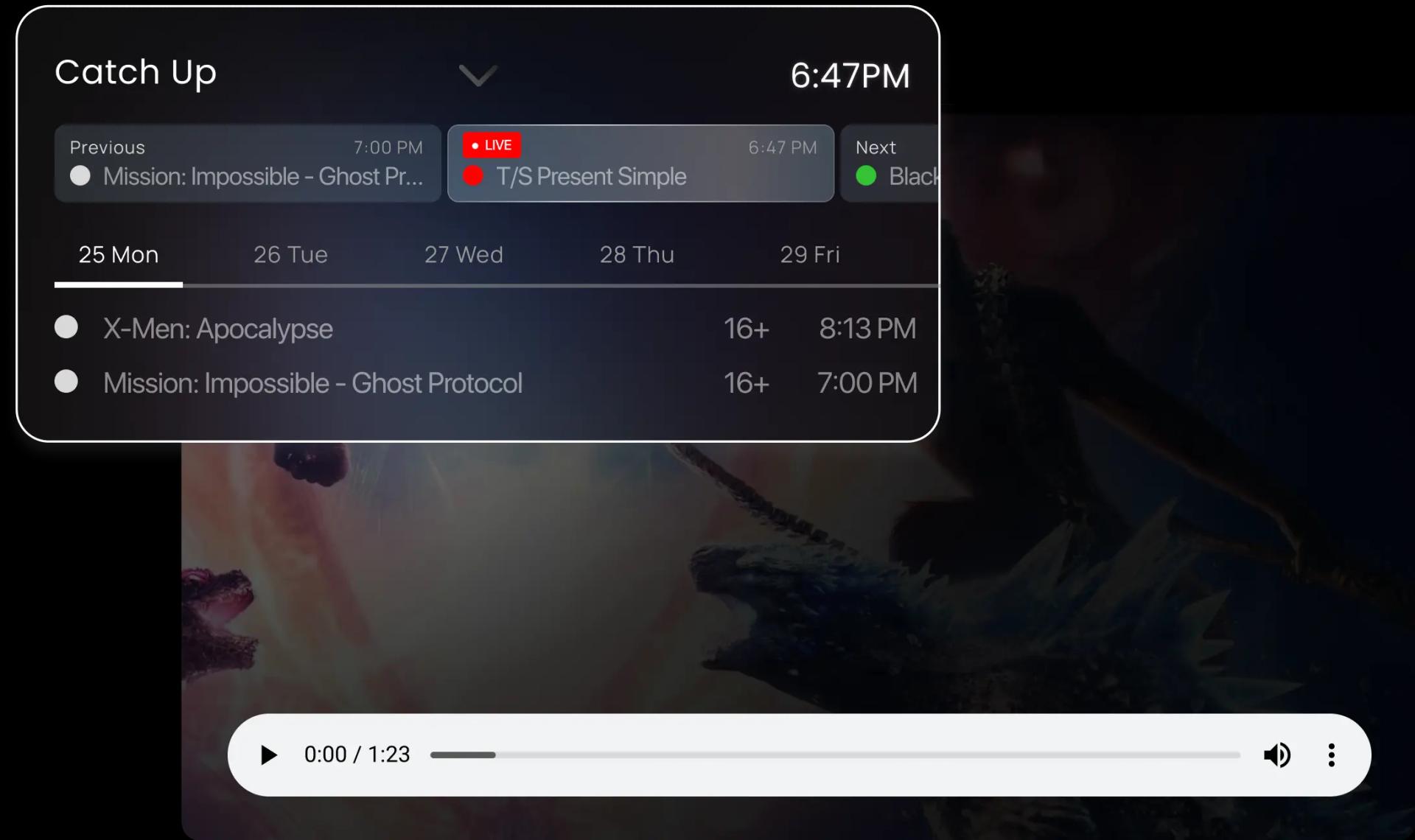Open the three-dot more options menu

tap(1331, 755)
